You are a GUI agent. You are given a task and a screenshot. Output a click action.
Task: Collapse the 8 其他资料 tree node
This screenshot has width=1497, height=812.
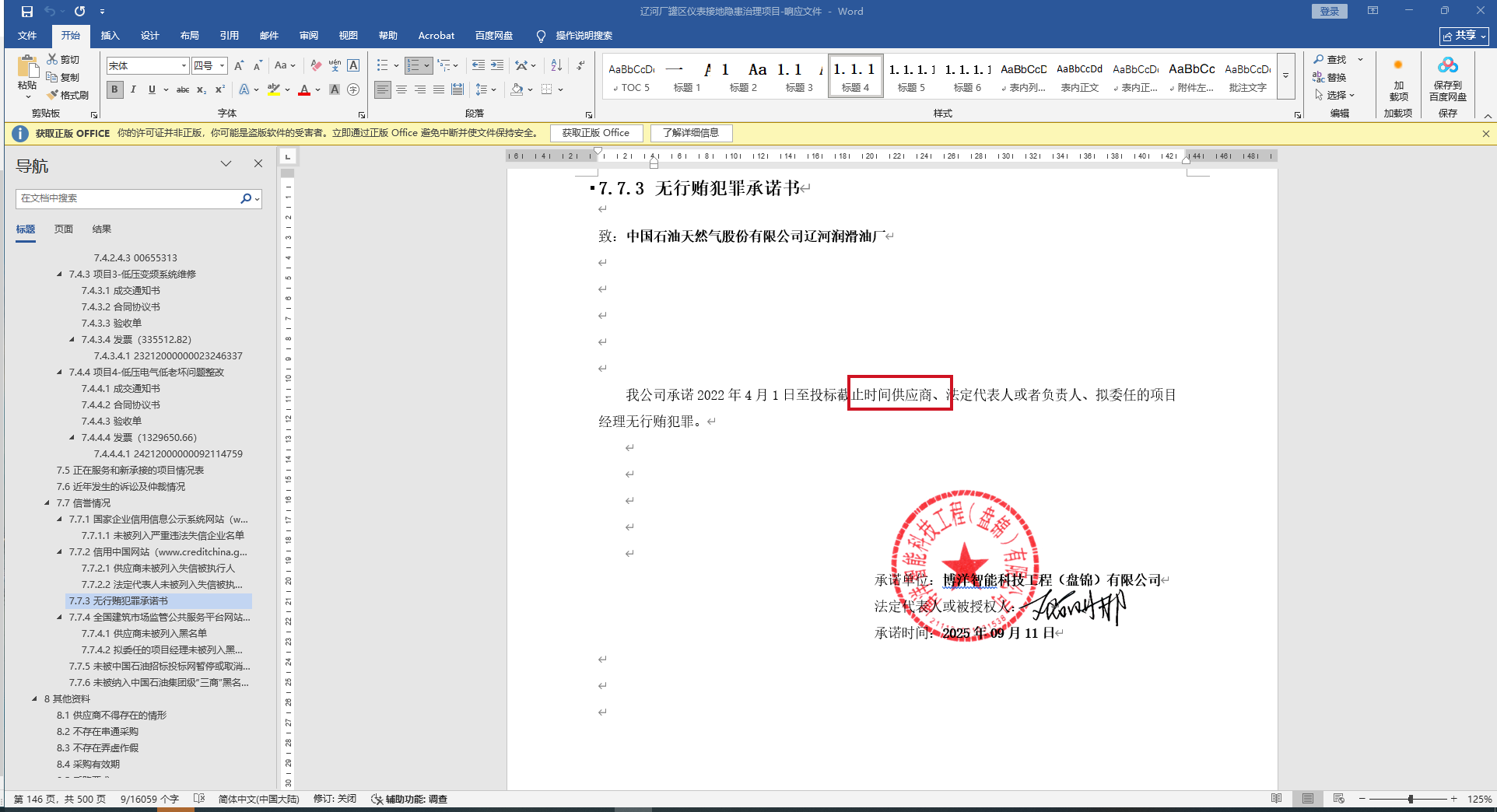[35, 699]
